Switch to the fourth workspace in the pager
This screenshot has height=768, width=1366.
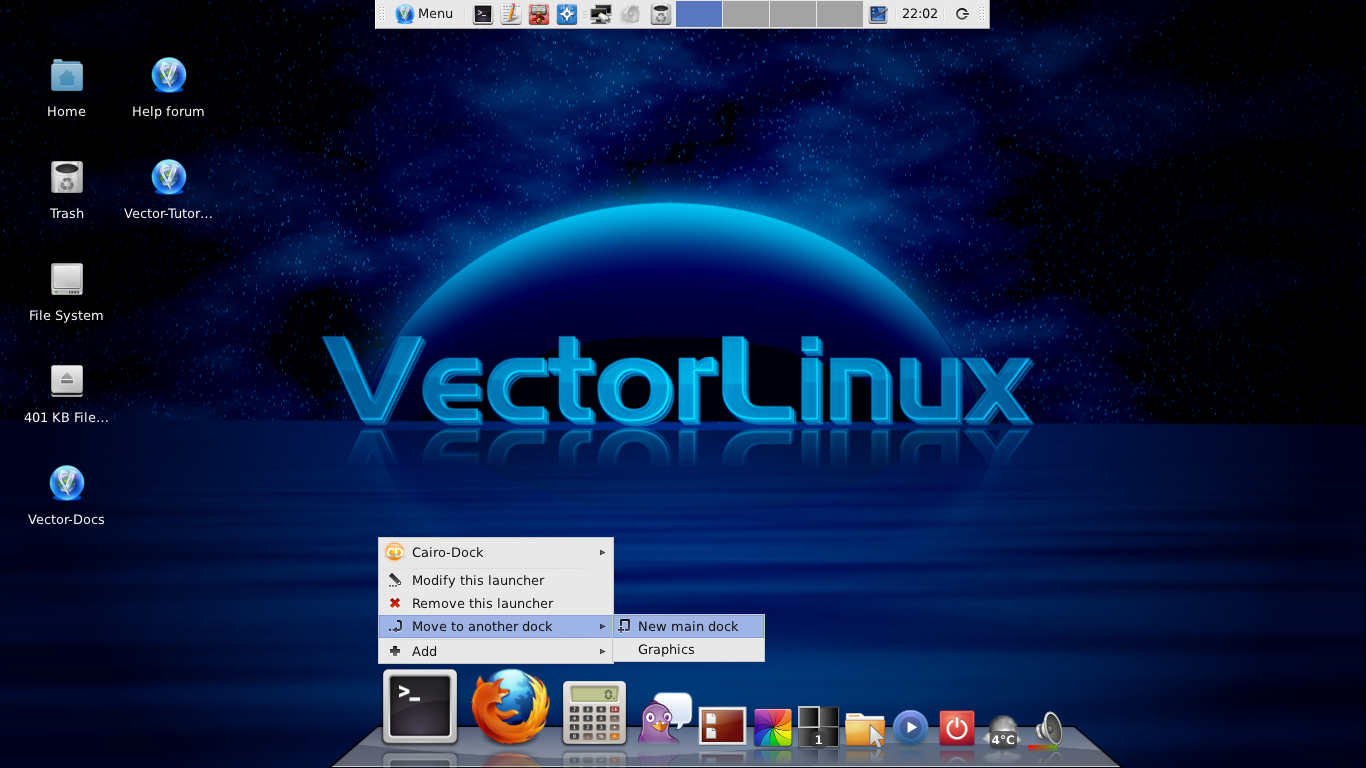[x=840, y=14]
